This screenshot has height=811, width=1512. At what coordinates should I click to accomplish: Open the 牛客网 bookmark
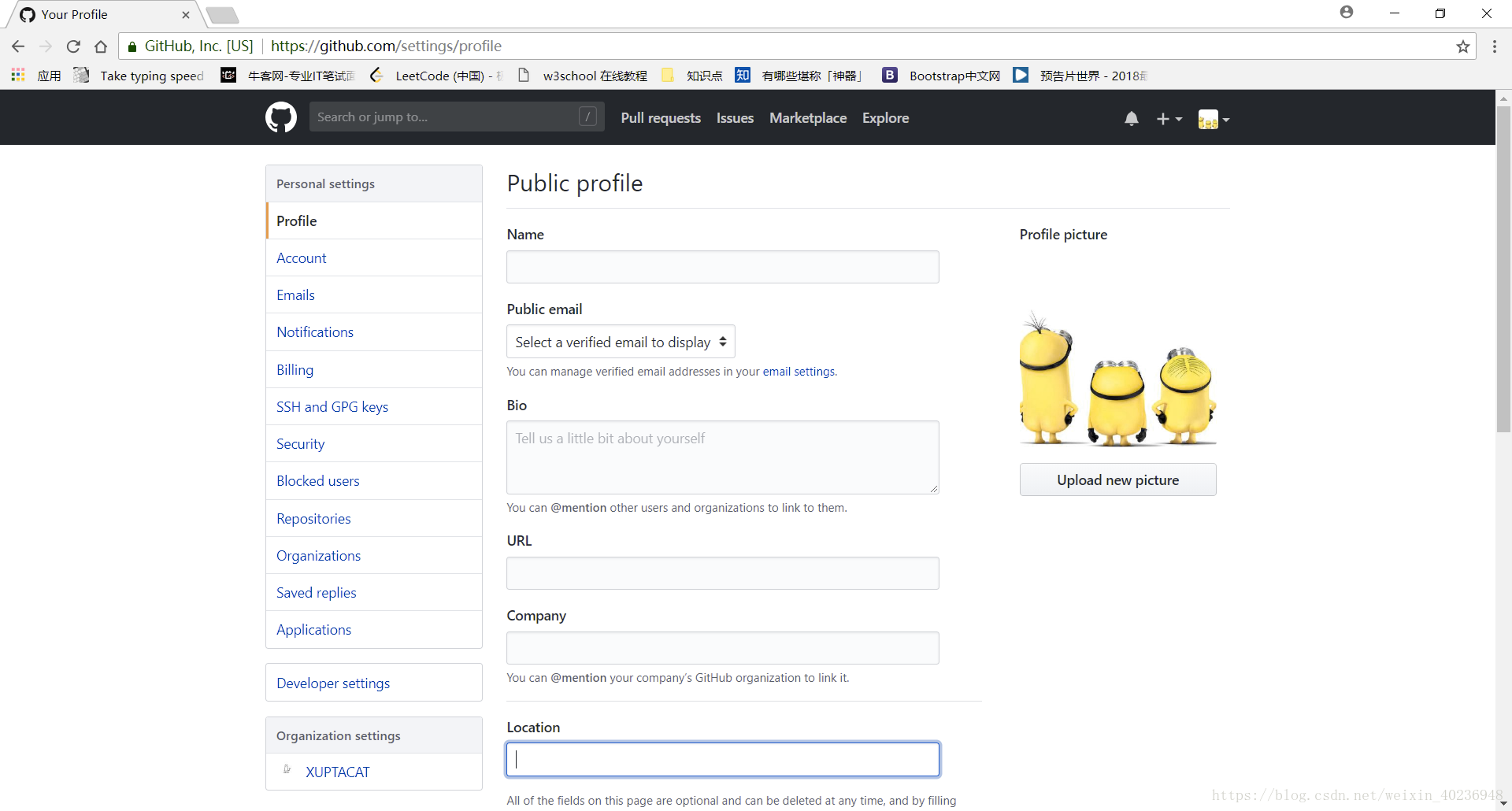287,76
